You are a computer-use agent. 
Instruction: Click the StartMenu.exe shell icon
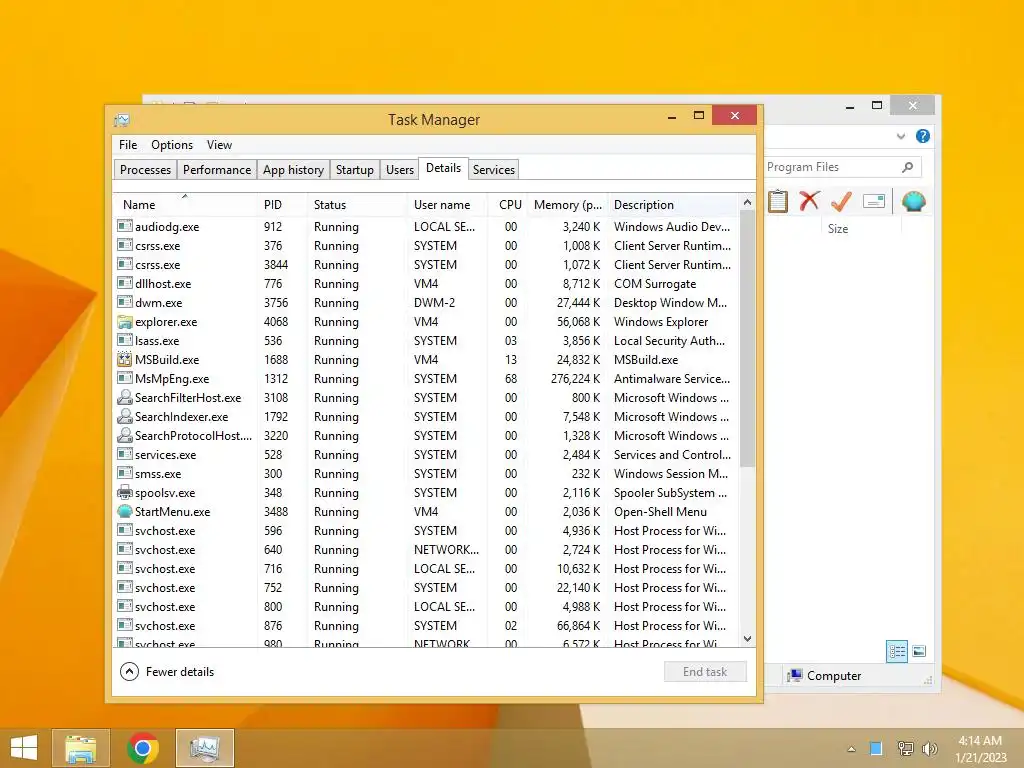click(124, 512)
